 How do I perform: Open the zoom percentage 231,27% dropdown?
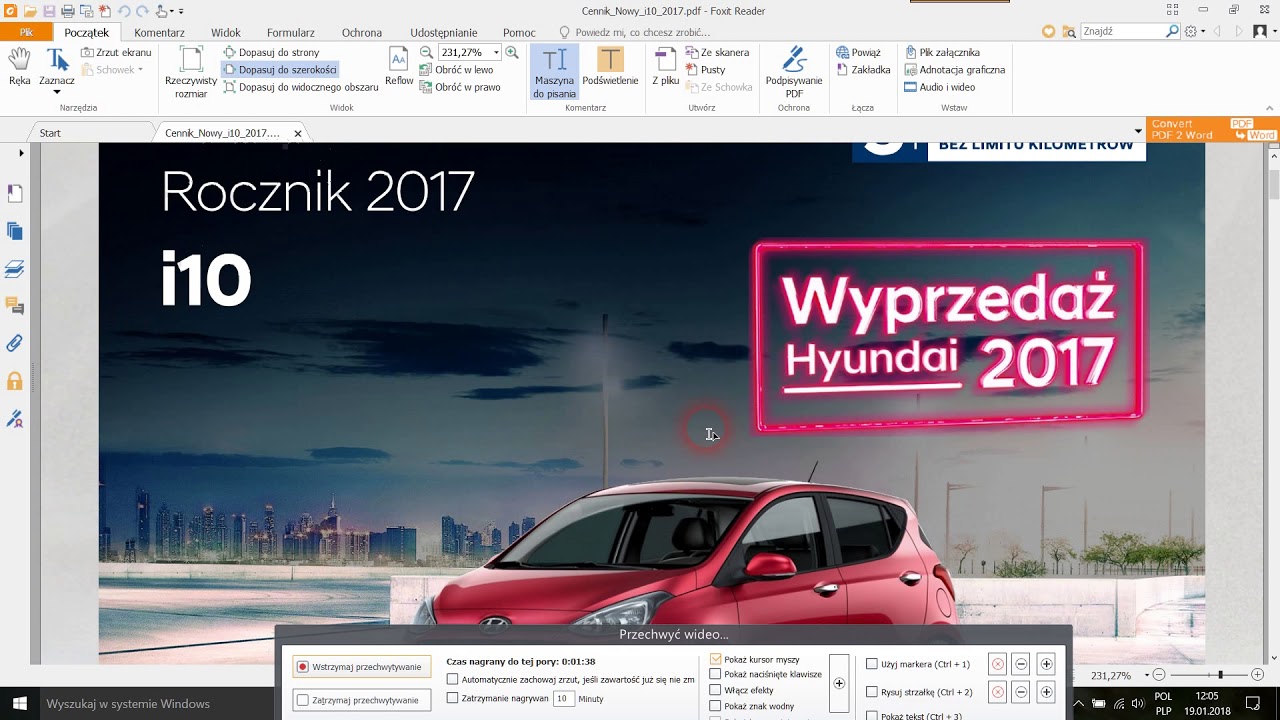click(x=496, y=52)
